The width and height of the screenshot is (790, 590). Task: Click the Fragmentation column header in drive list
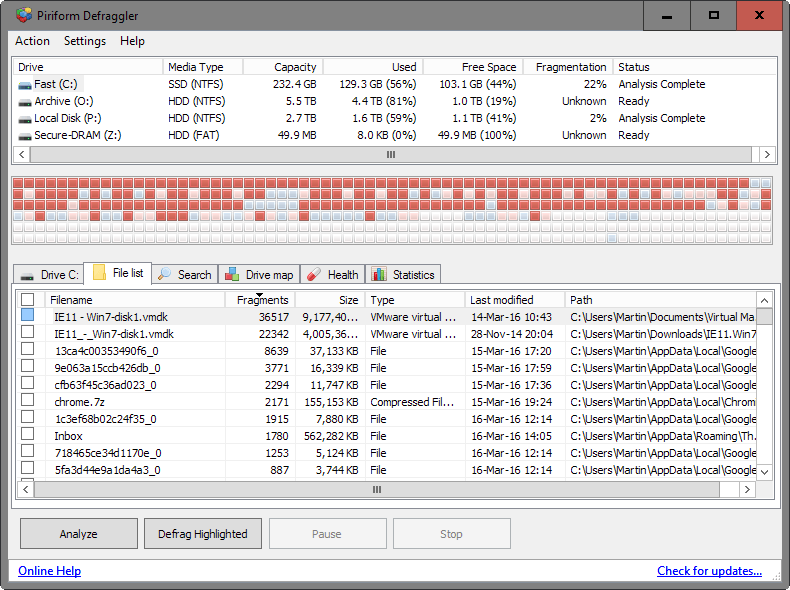[x=568, y=67]
